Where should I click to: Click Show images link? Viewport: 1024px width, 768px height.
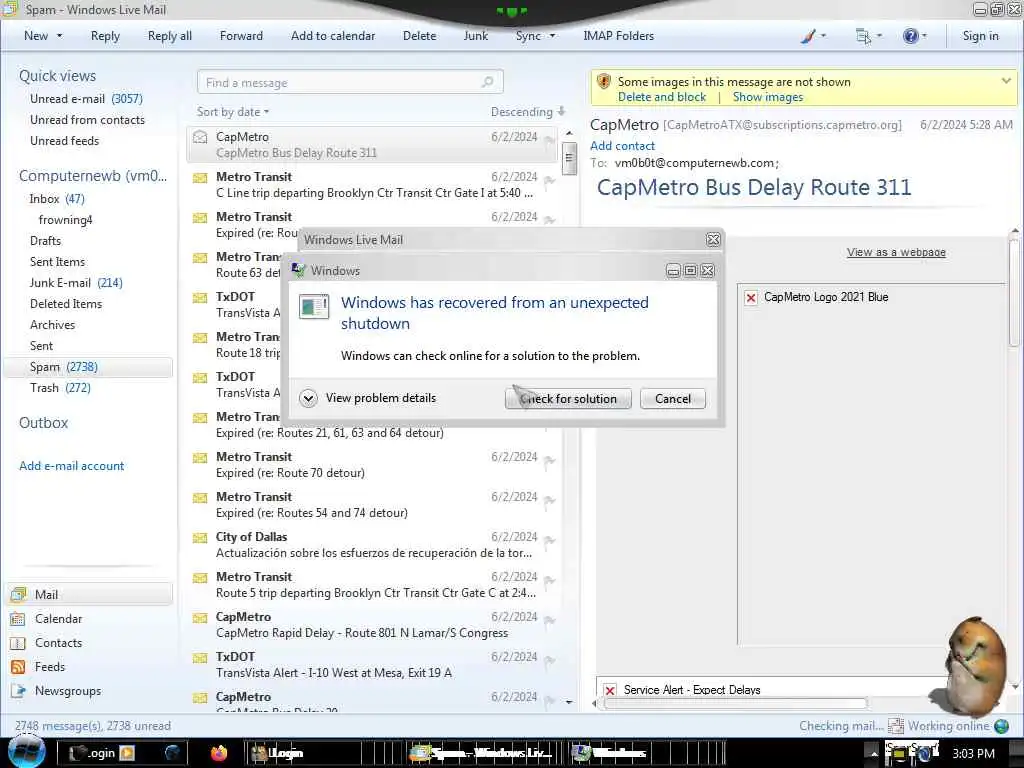767,97
